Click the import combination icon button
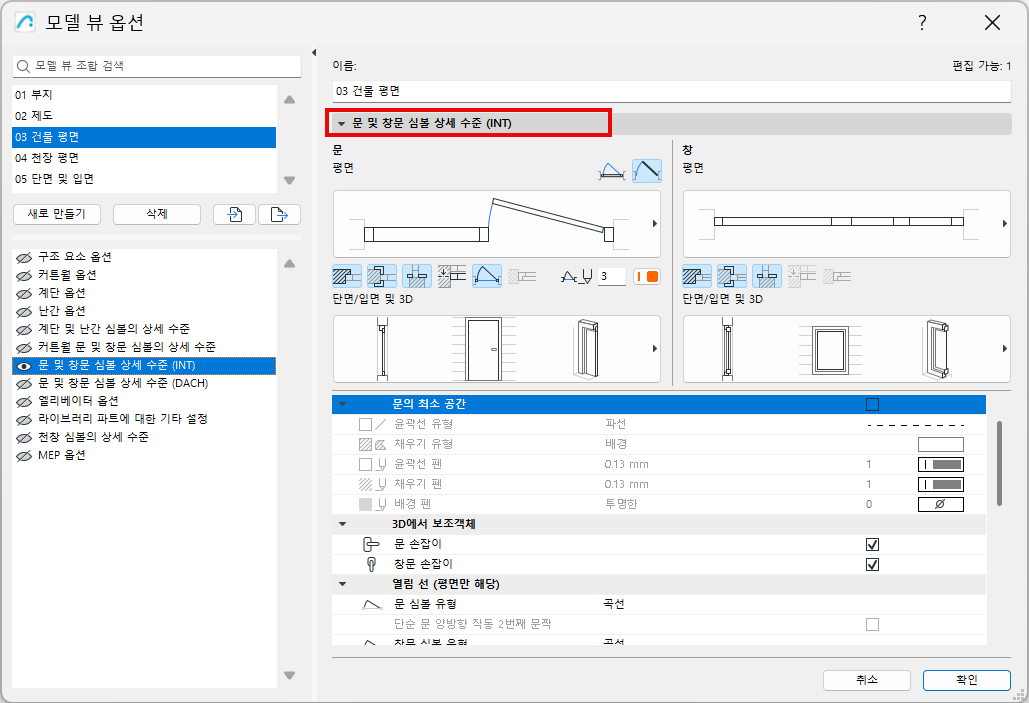Screen dimensions: 1029x703 coord(234,215)
